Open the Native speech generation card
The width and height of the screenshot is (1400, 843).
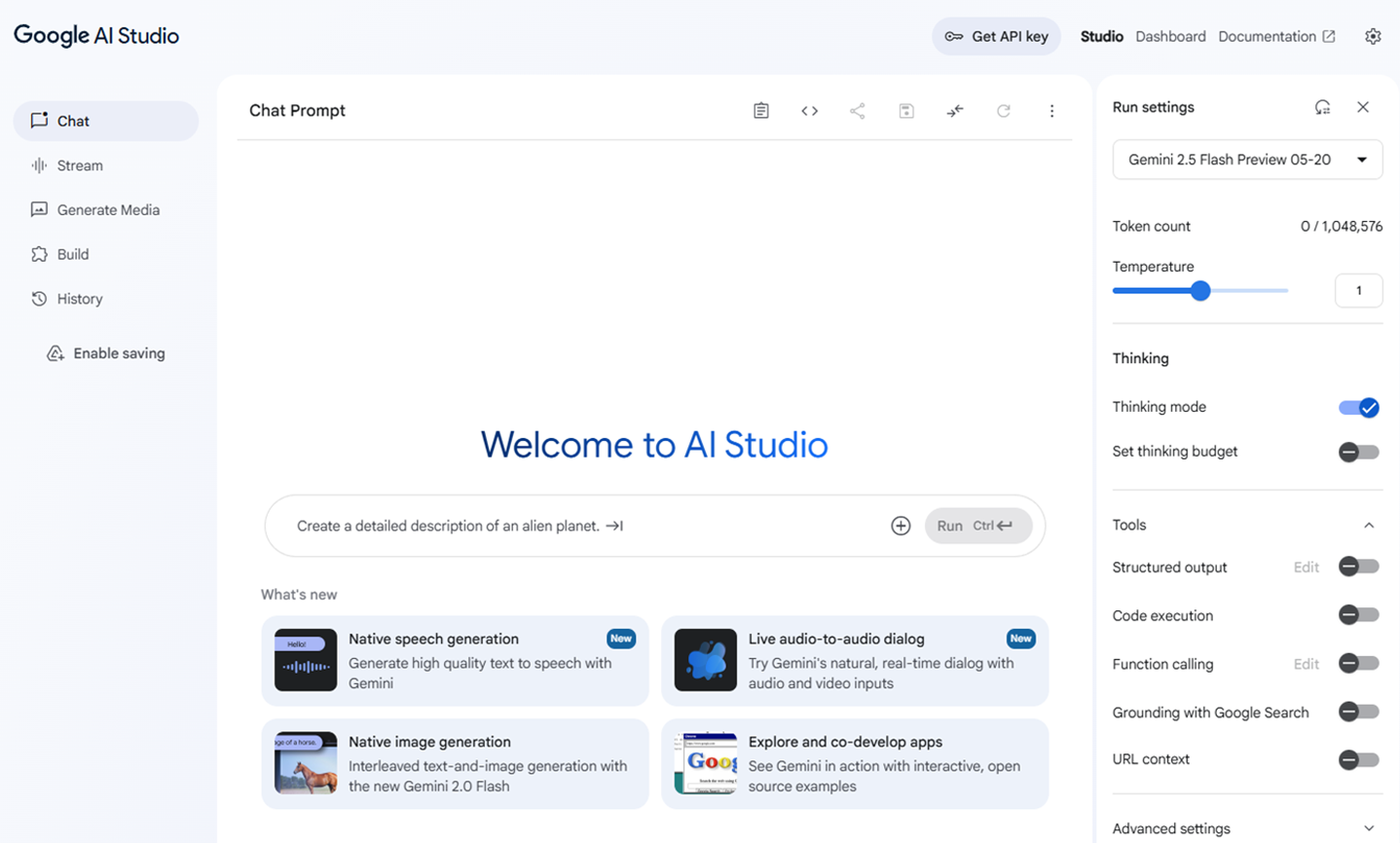click(x=455, y=661)
